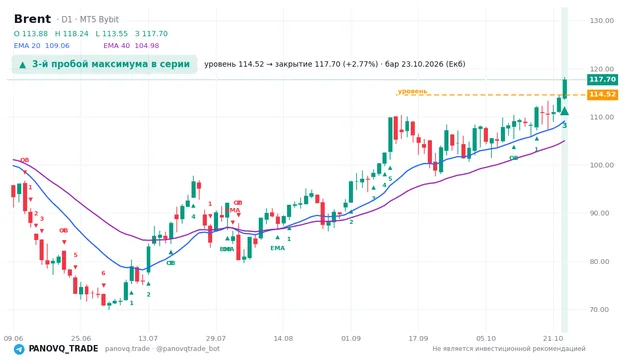Image resolution: width=640 pixels, height=360 pixels.
Task: Click the Brent symbol title
Action: click(x=32, y=19)
